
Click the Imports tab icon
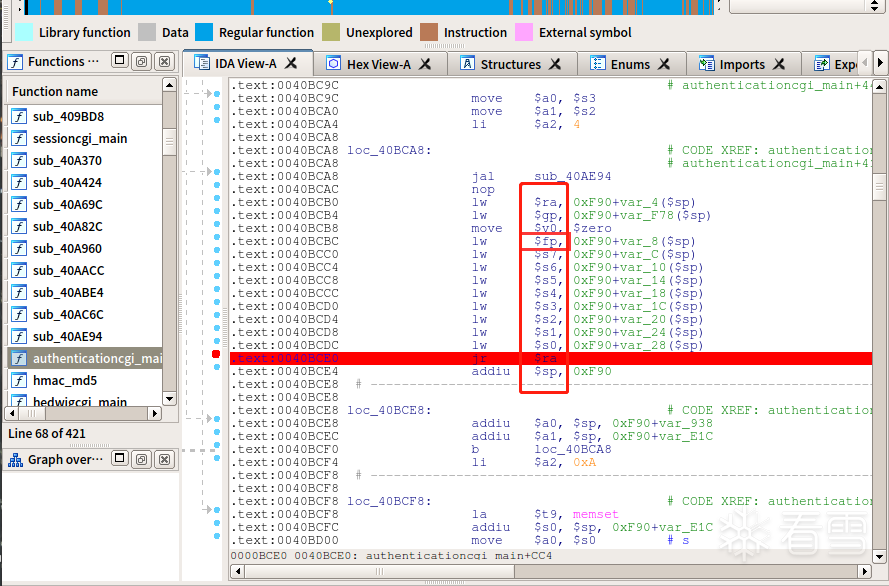tap(706, 63)
